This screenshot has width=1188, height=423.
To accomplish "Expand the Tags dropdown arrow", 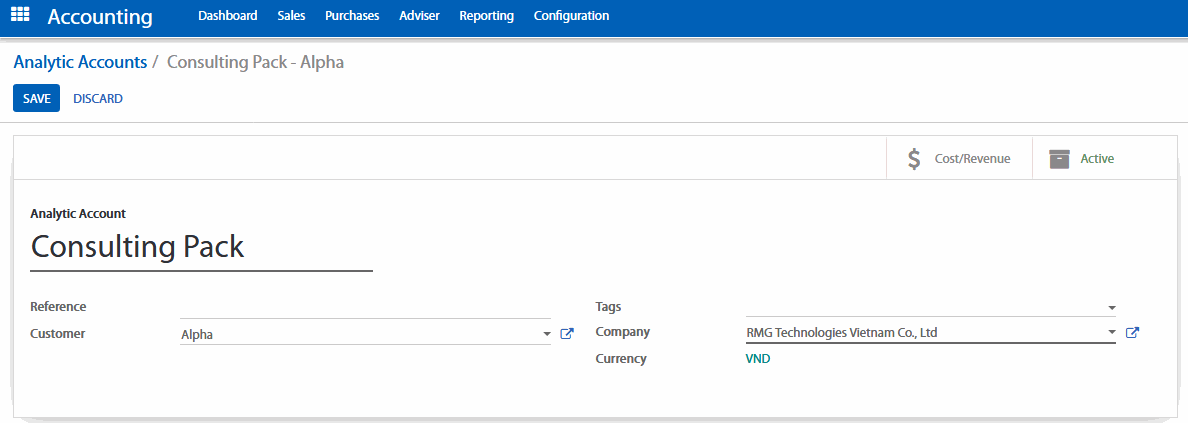I will pos(1111,307).
